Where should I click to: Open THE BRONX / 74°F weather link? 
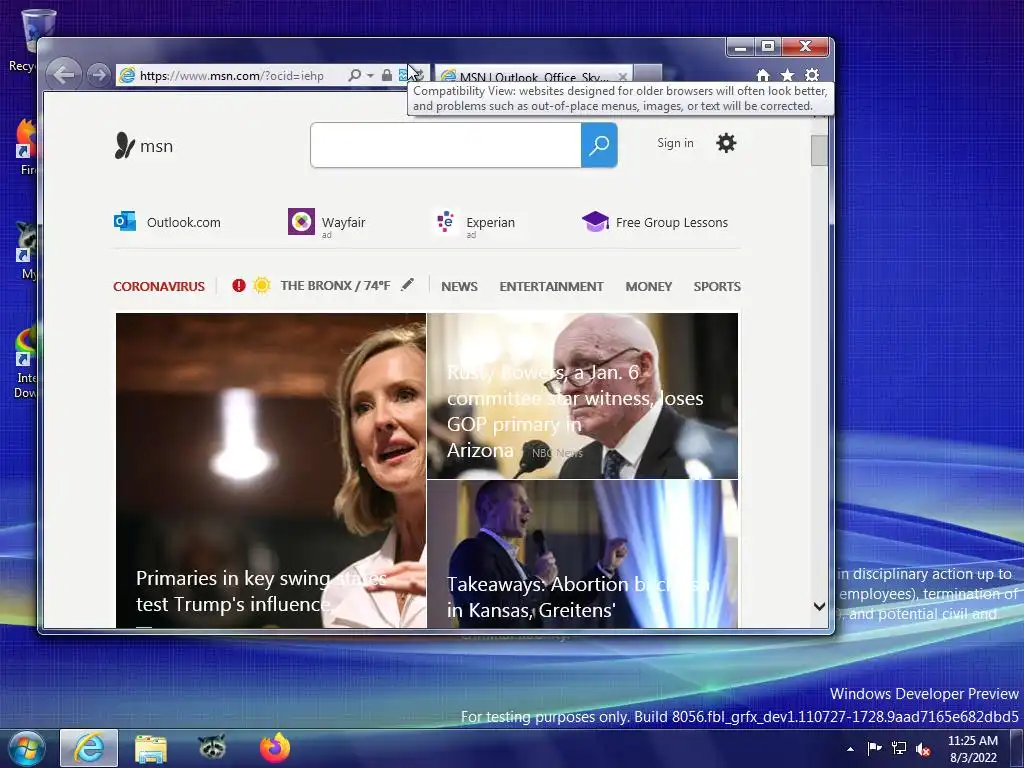335,286
